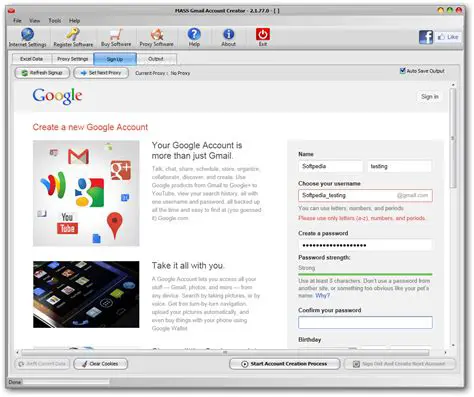474x397 pixels.
Task: Click the vertical scrollbar thumb
Action: point(453,138)
